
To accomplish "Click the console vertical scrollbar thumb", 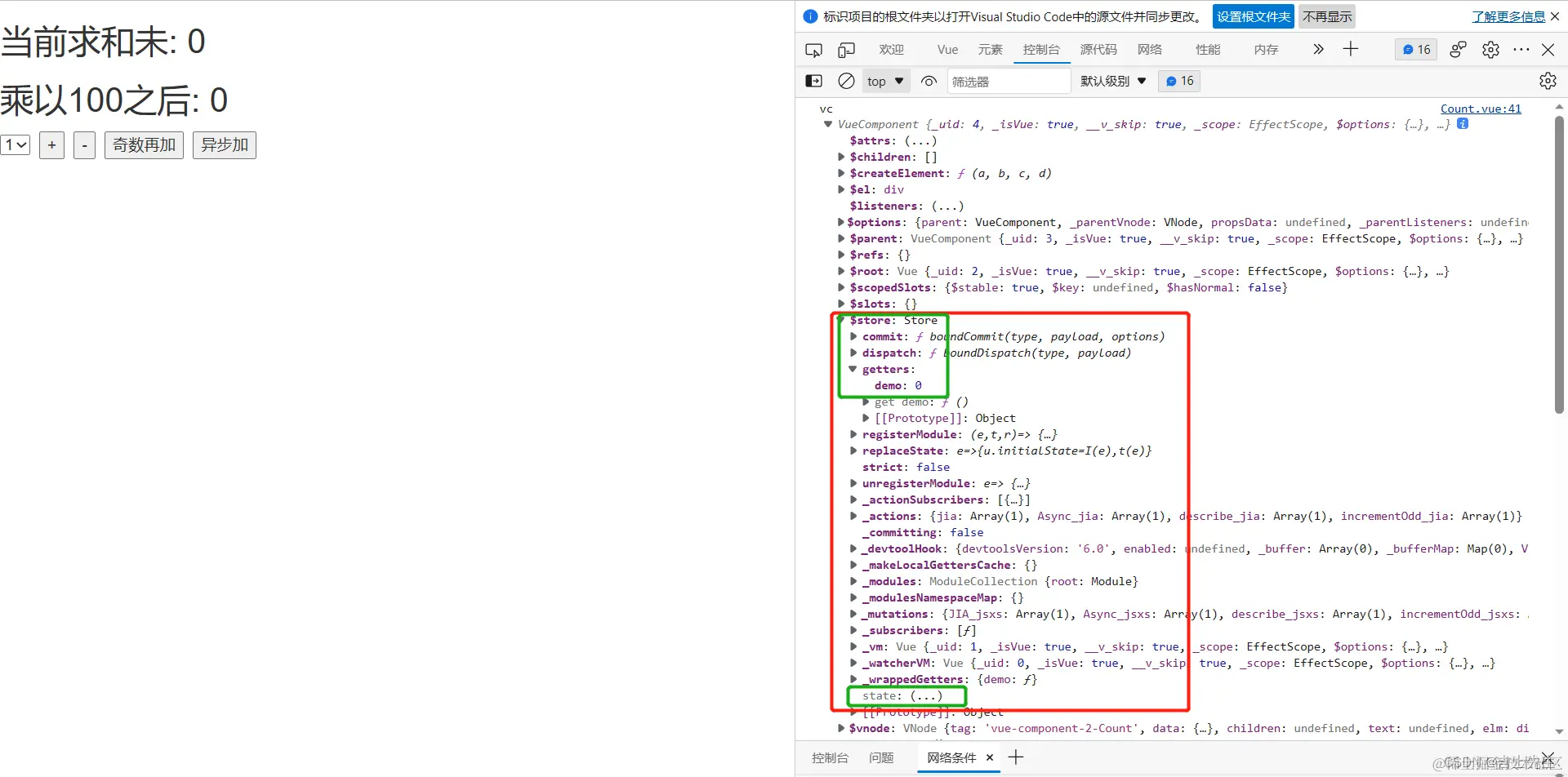I will pos(1559,264).
